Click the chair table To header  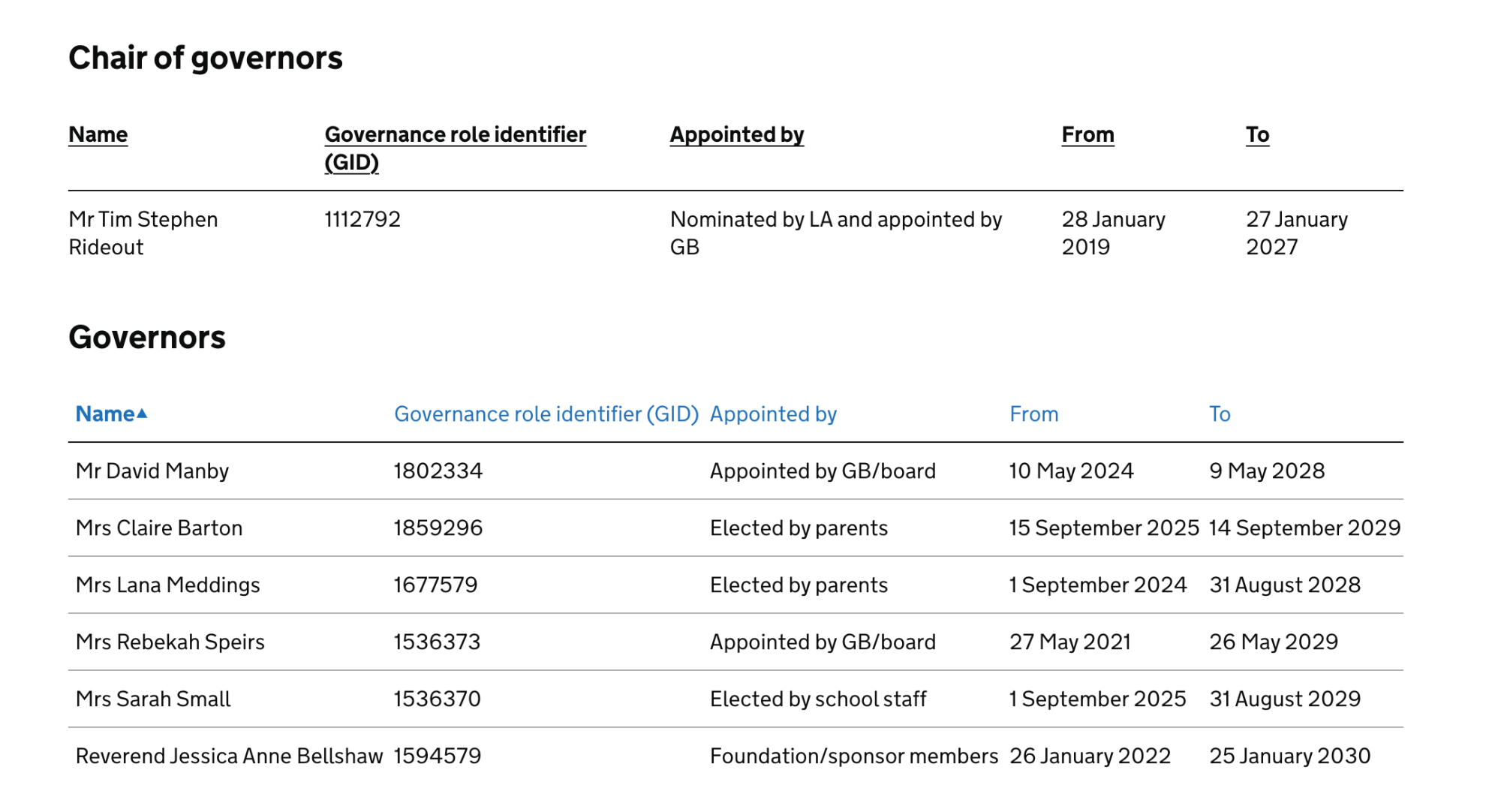point(1257,135)
